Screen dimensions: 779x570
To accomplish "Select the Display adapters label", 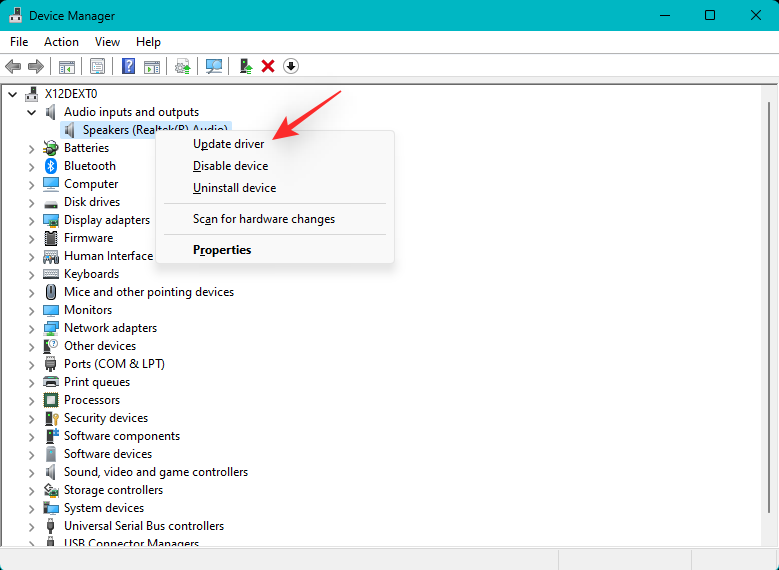I will (x=107, y=220).
